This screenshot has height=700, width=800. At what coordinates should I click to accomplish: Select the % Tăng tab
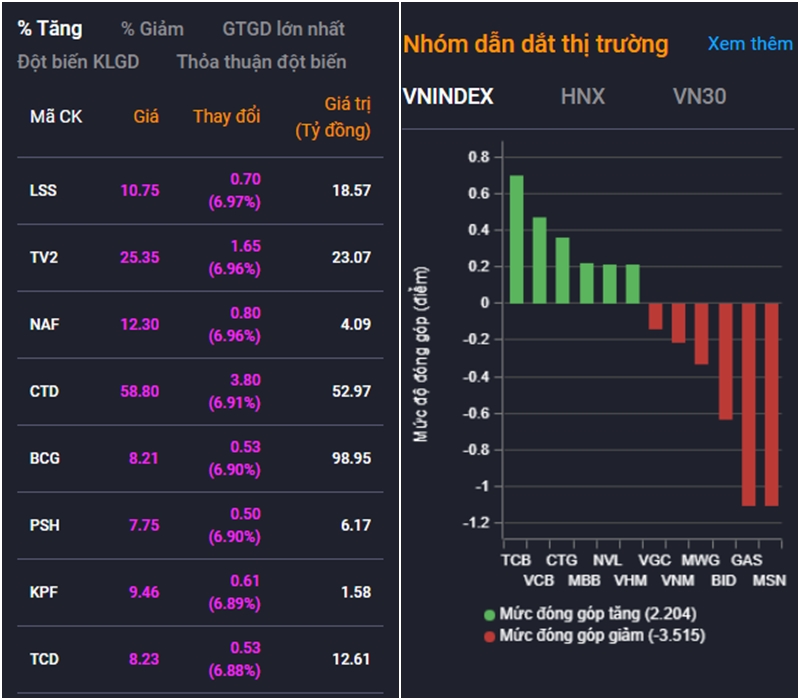pos(50,29)
